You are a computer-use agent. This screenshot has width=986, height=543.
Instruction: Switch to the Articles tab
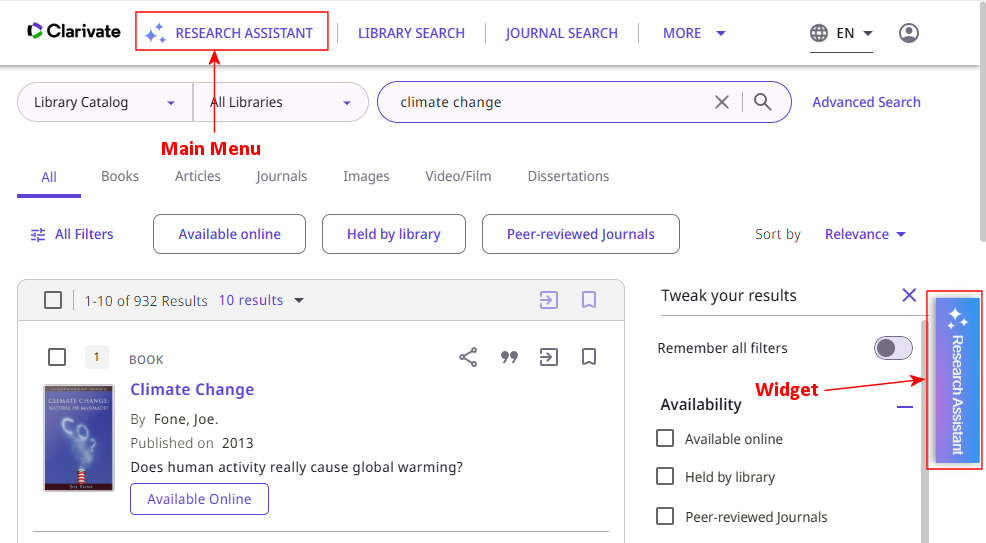click(197, 177)
